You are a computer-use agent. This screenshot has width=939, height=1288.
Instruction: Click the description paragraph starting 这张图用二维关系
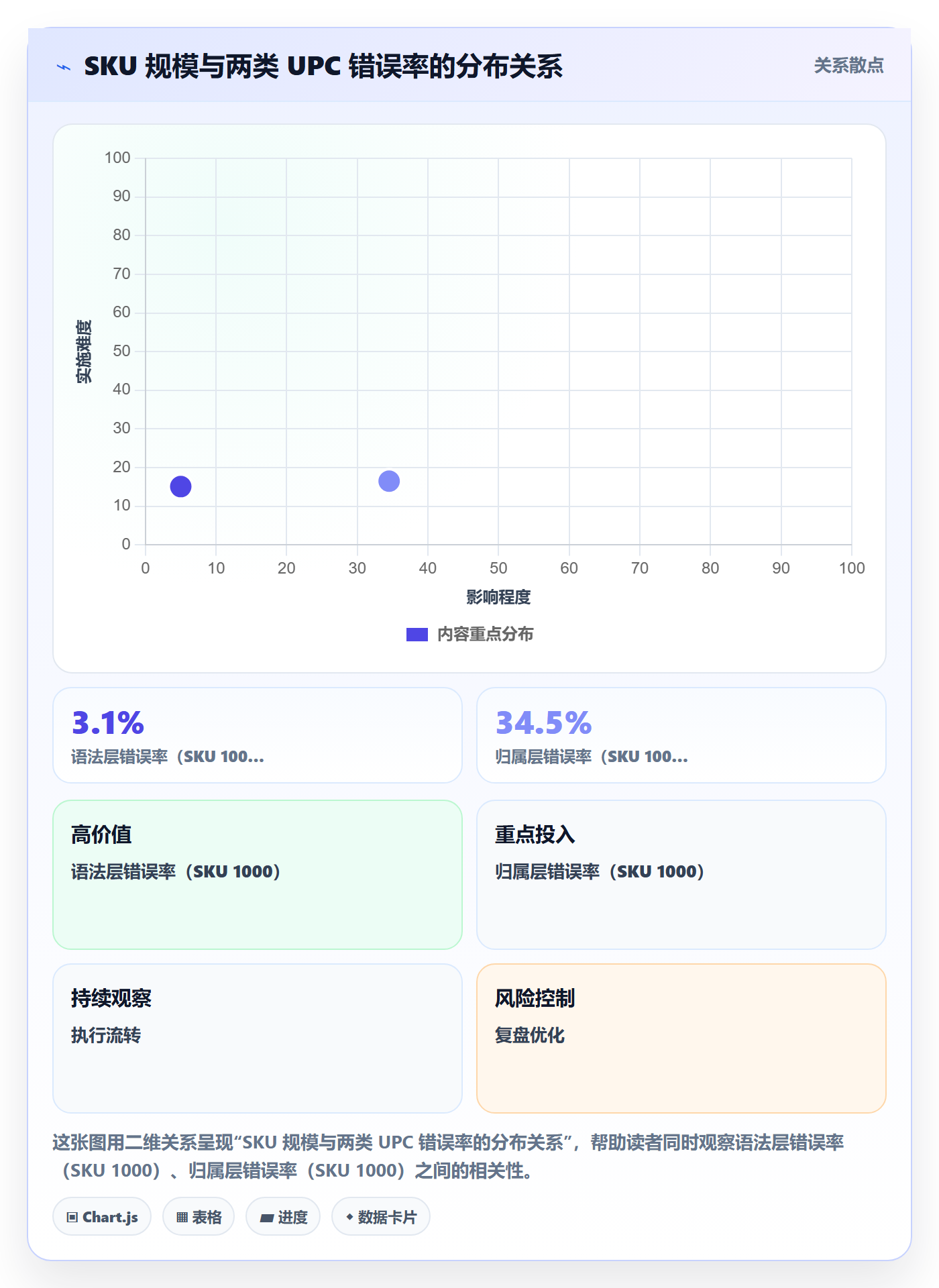[449, 1157]
